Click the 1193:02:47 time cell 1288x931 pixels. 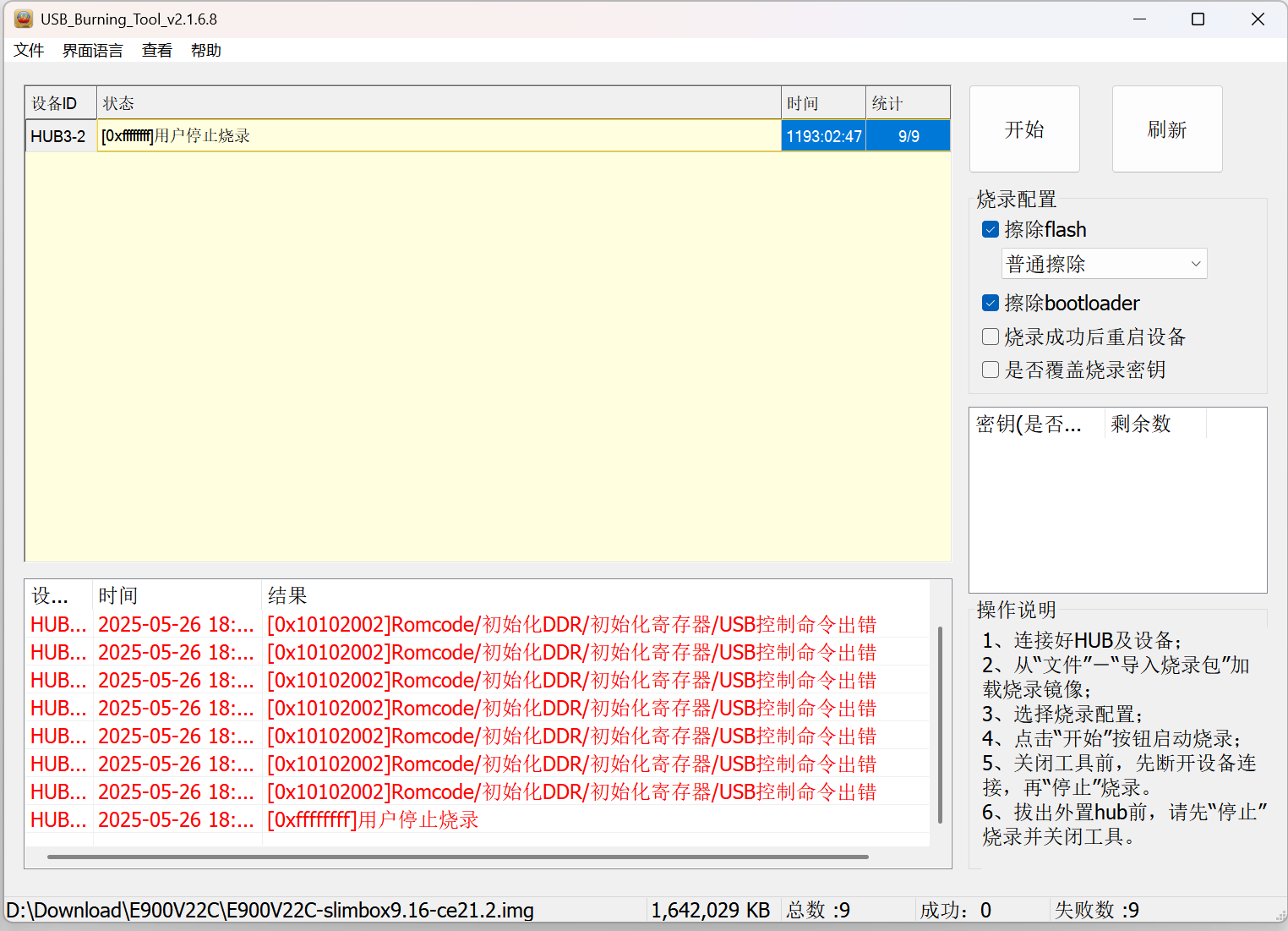point(823,136)
